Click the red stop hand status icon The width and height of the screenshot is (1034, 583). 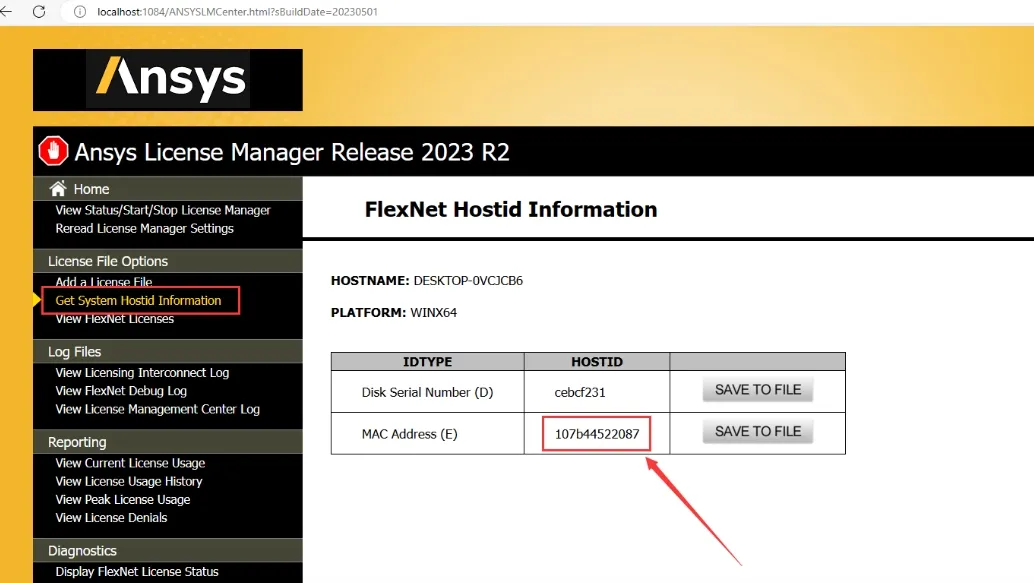(53, 151)
